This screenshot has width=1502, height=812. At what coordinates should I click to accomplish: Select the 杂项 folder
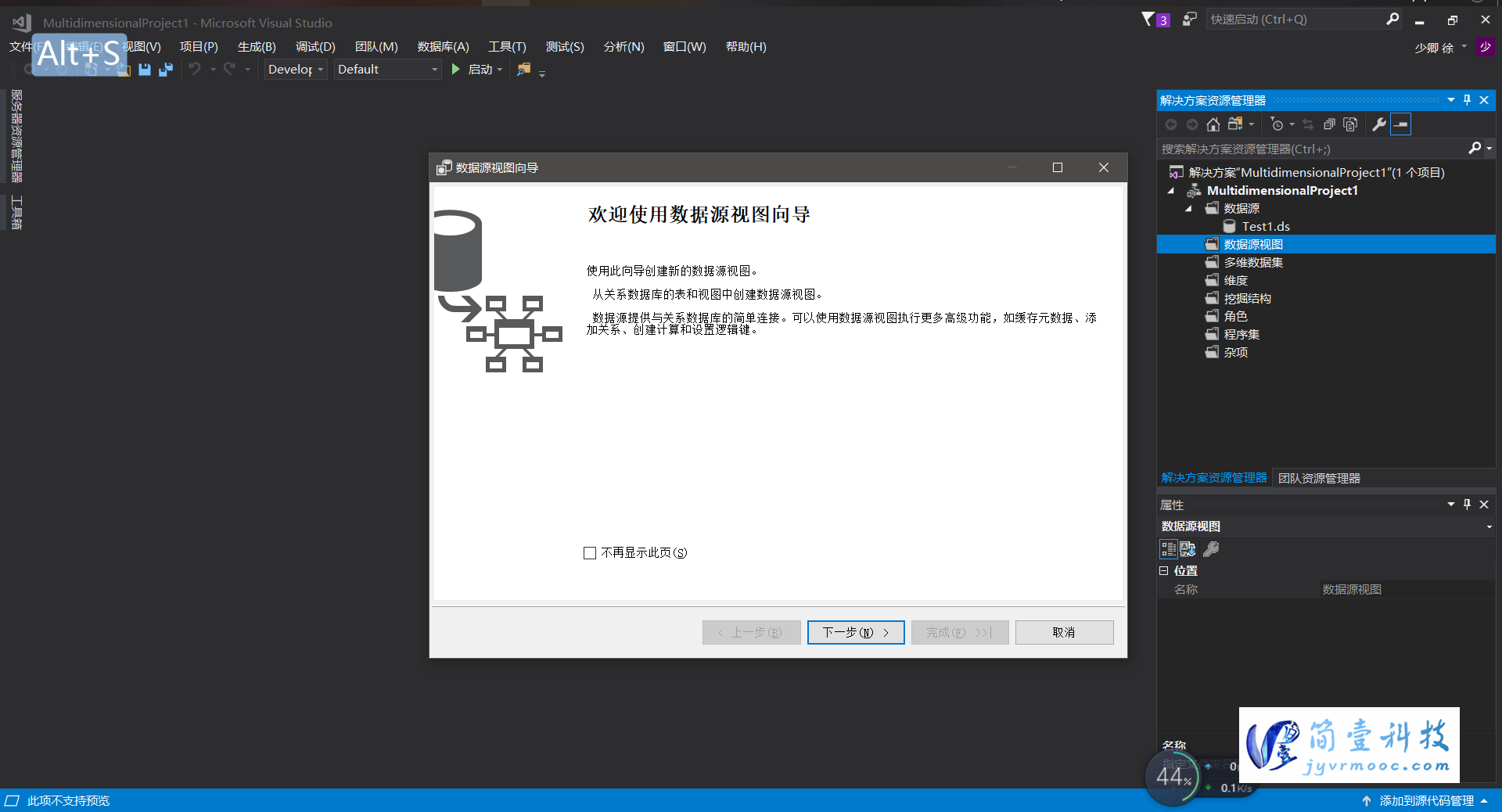point(1235,353)
